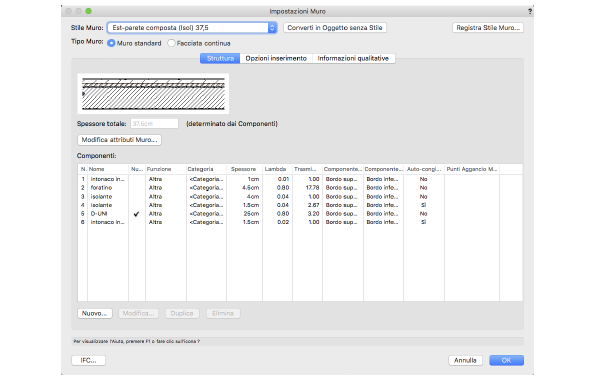Click the Modifica button
The image size is (597, 381).
tap(138, 313)
